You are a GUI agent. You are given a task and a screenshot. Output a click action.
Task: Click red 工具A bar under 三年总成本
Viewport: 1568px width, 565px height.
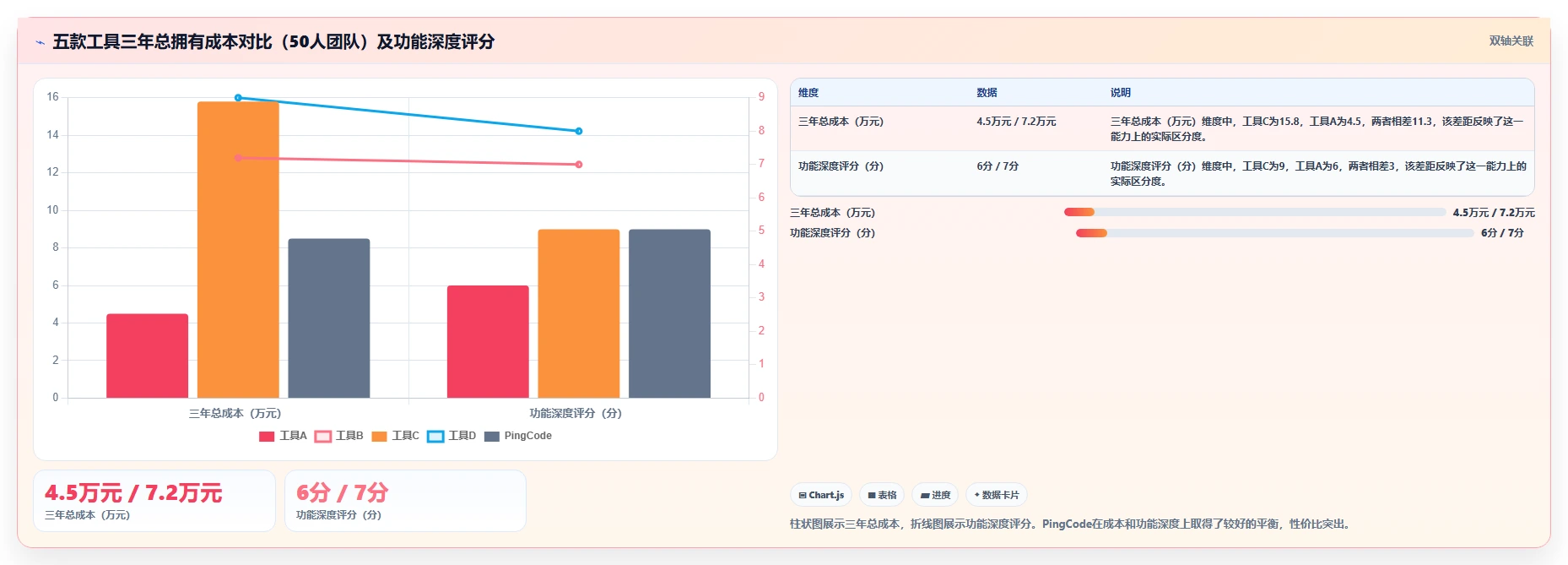147,356
